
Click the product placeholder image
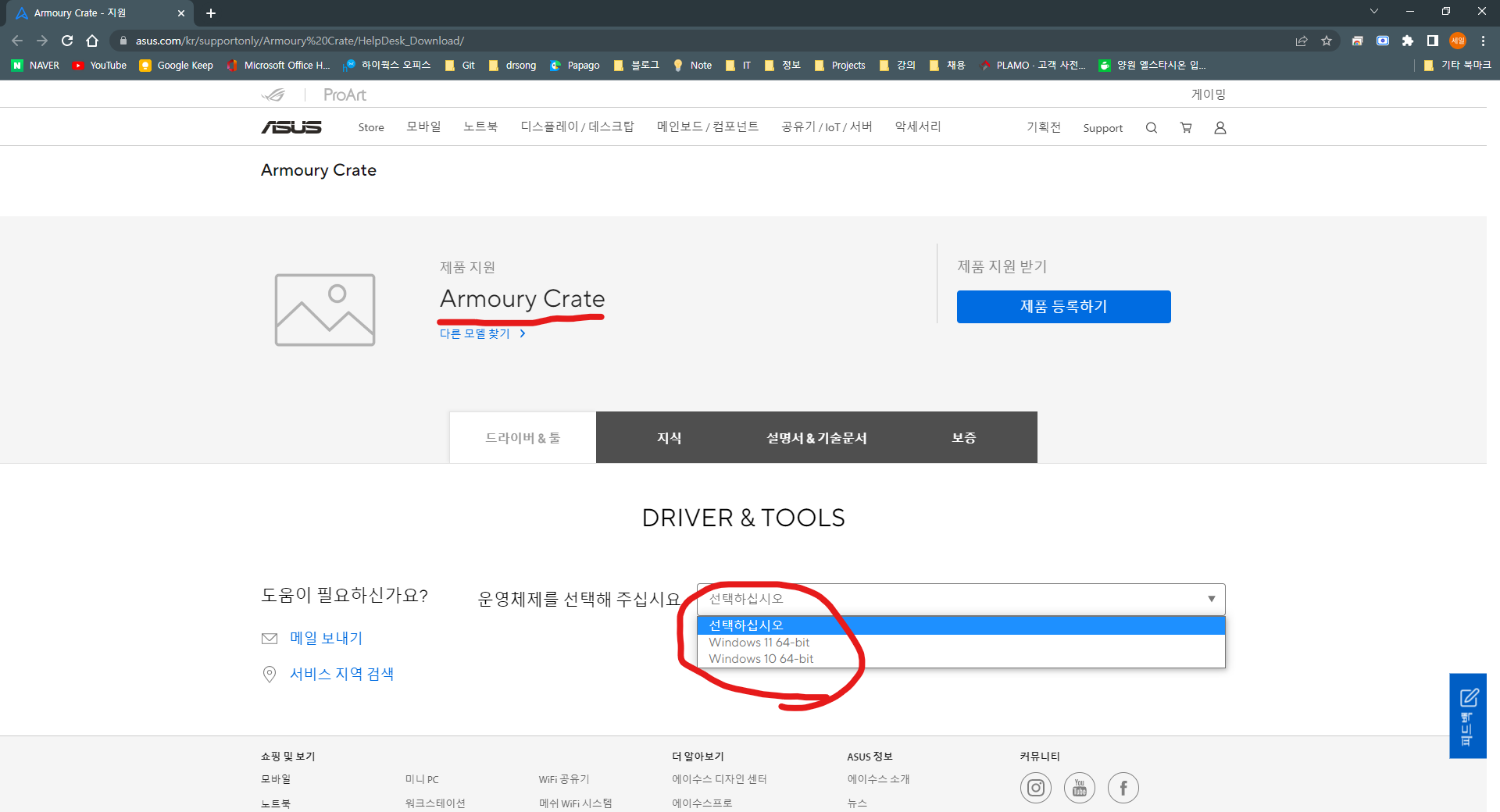tap(325, 310)
